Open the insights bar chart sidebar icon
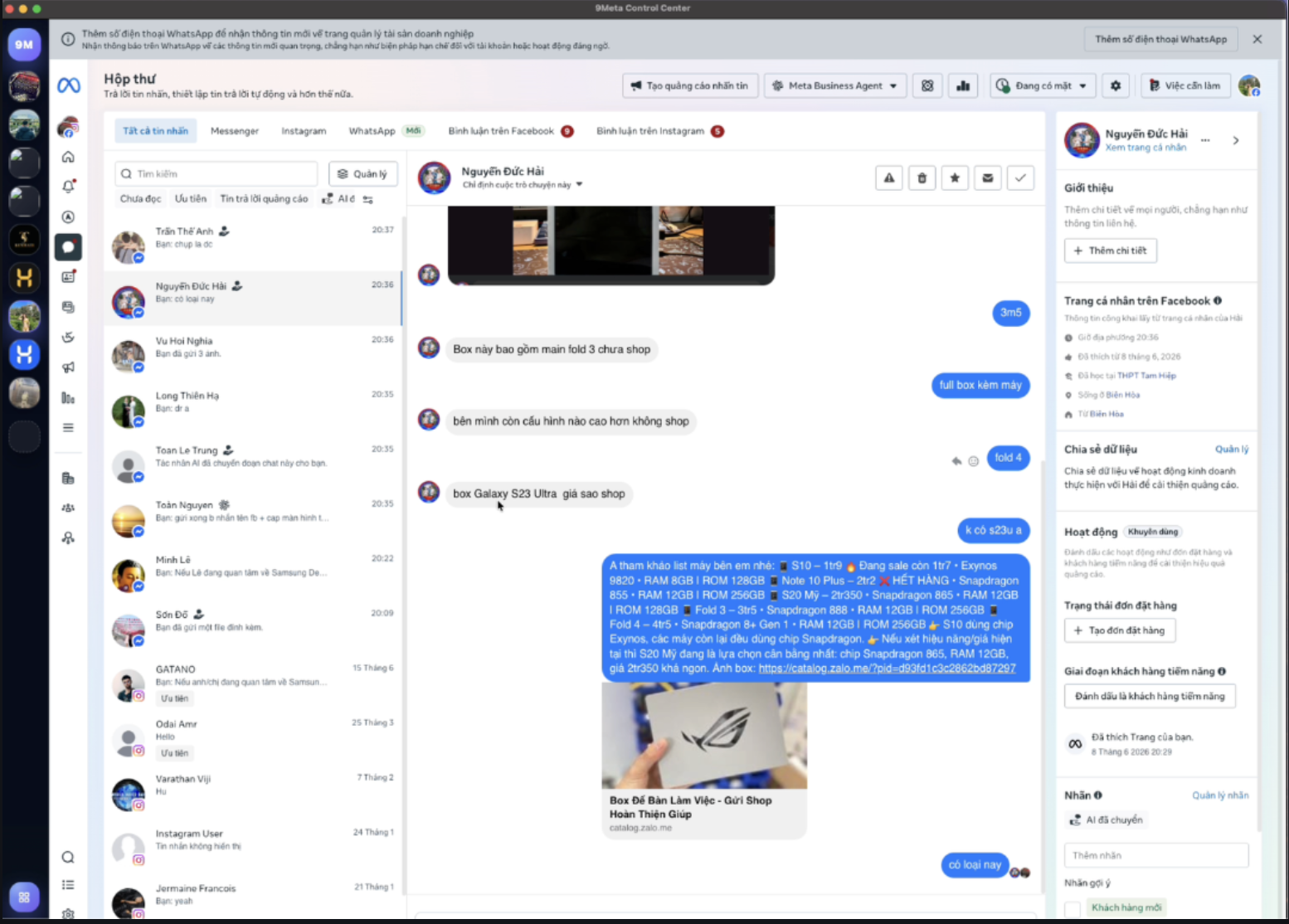Image resolution: width=1289 pixels, height=924 pixels. tap(68, 398)
